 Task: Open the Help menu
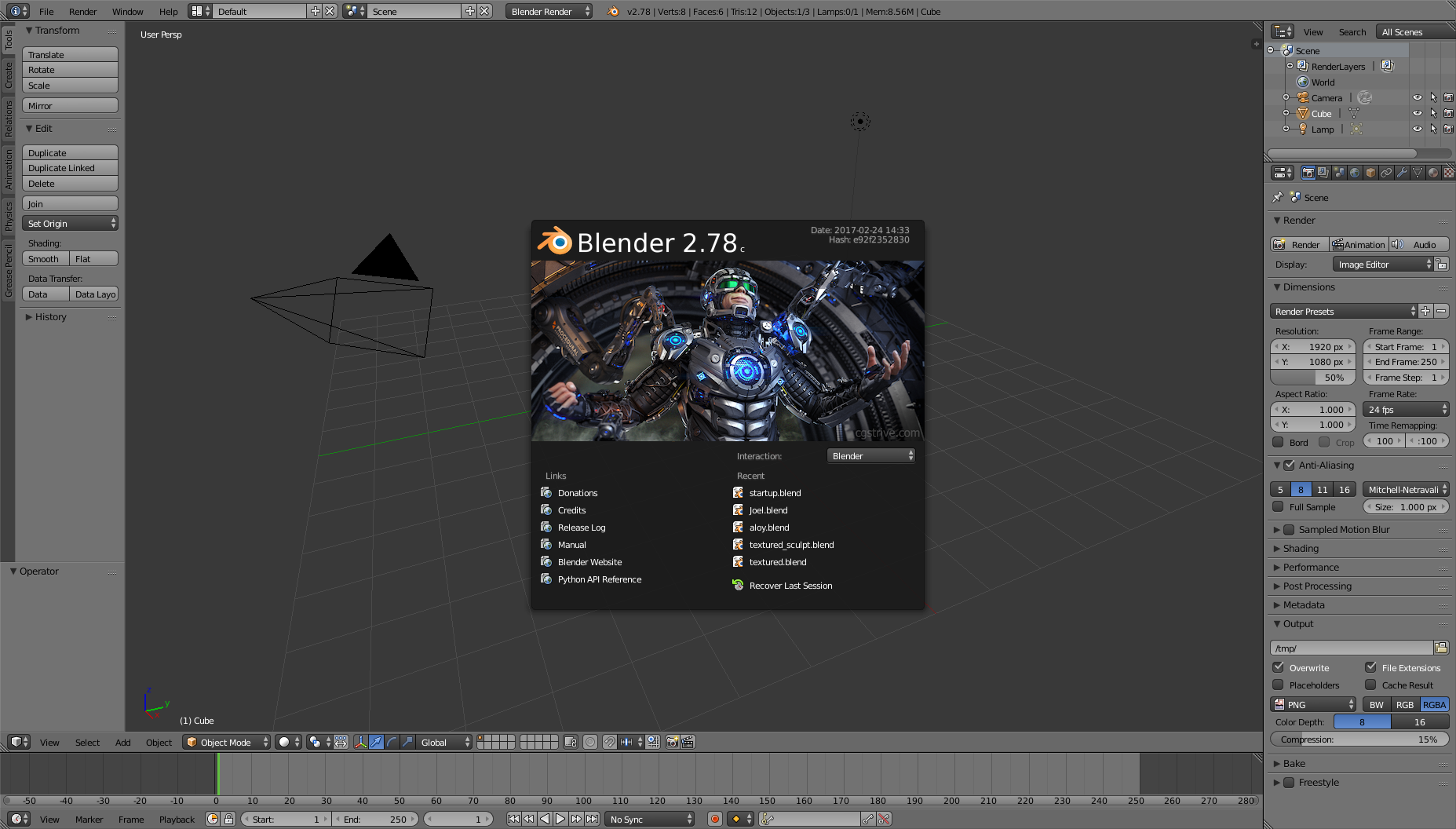(x=168, y=11)
